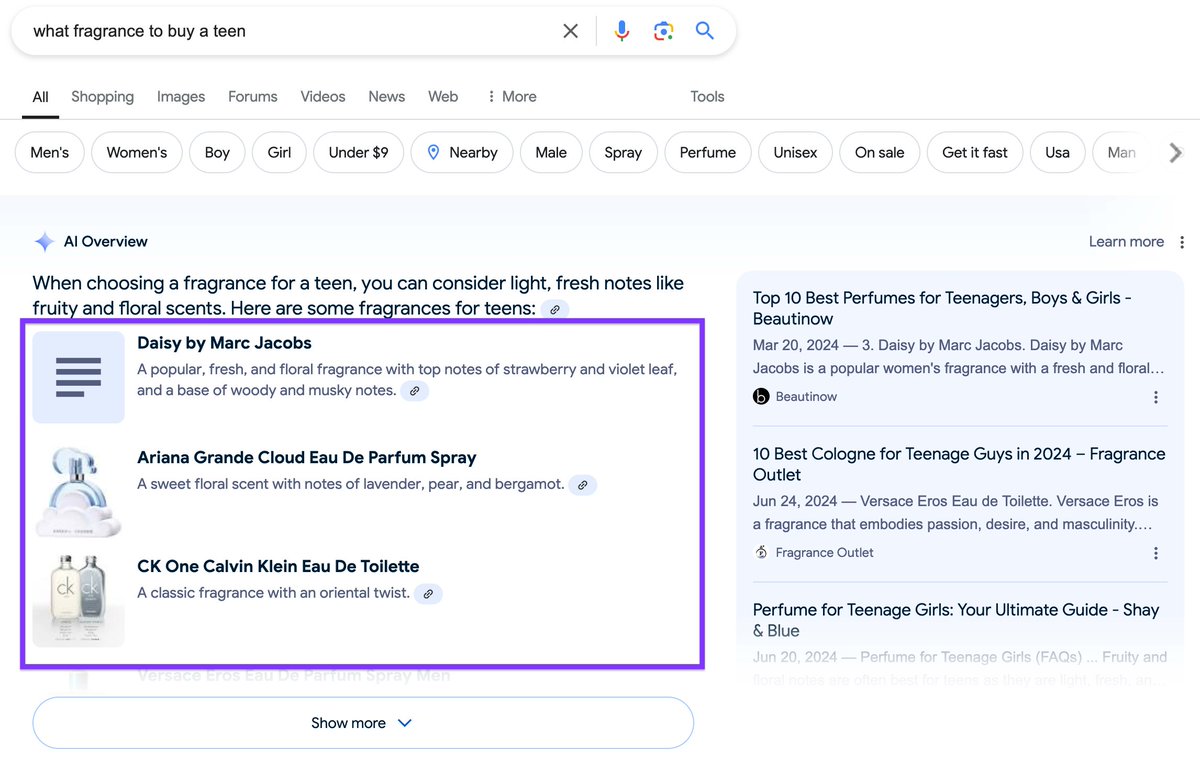The height and width of the screenshot is (761, 1200).
Task: Apply the Unisex filter chip
Action: coord(795,153)
